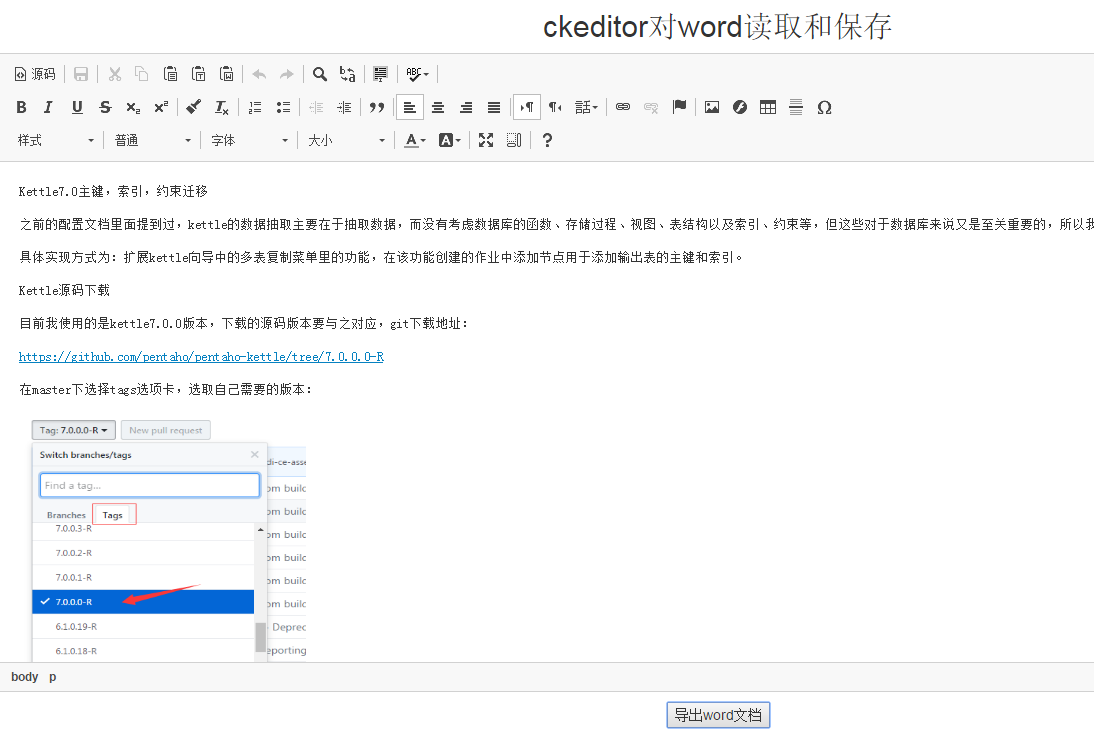Click the Copy icon
The image size is (1094, 738).
point(142,74)
